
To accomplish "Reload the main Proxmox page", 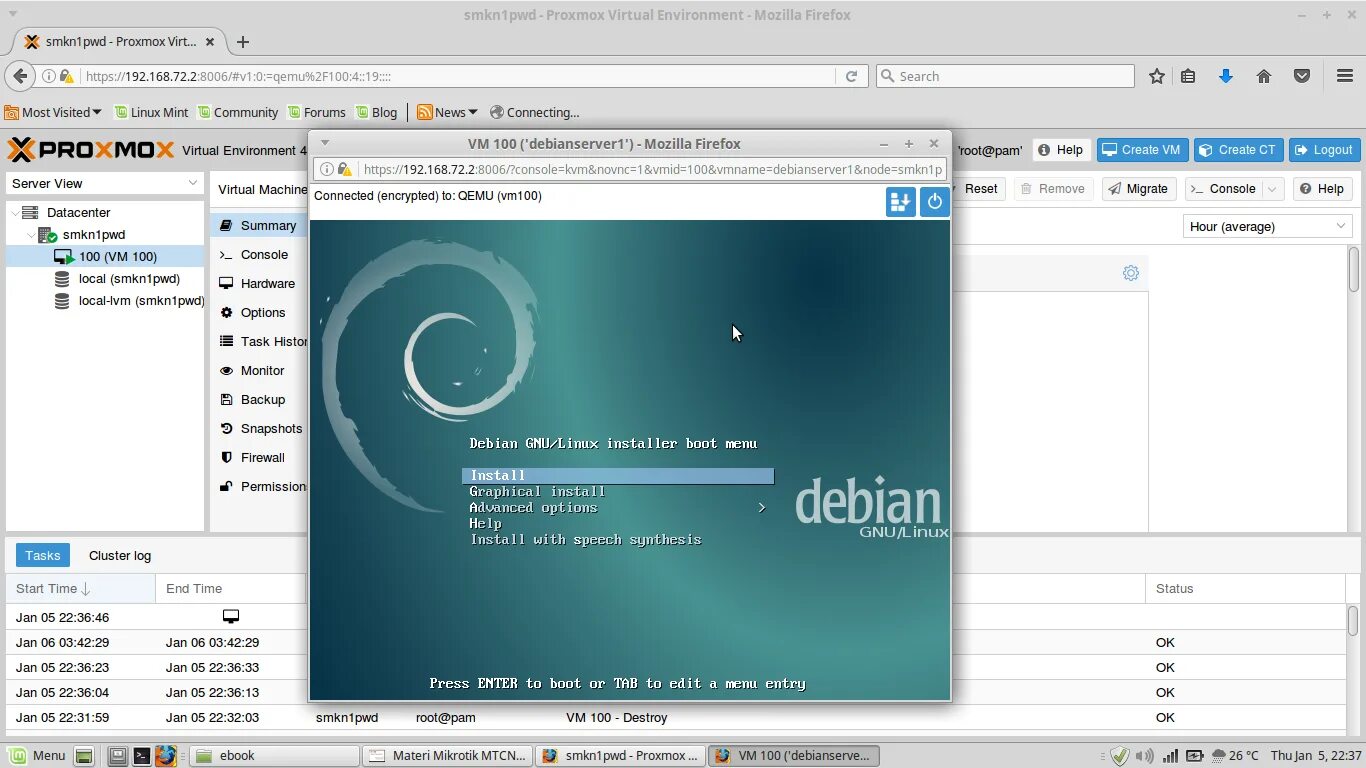I will pos(851,76).
